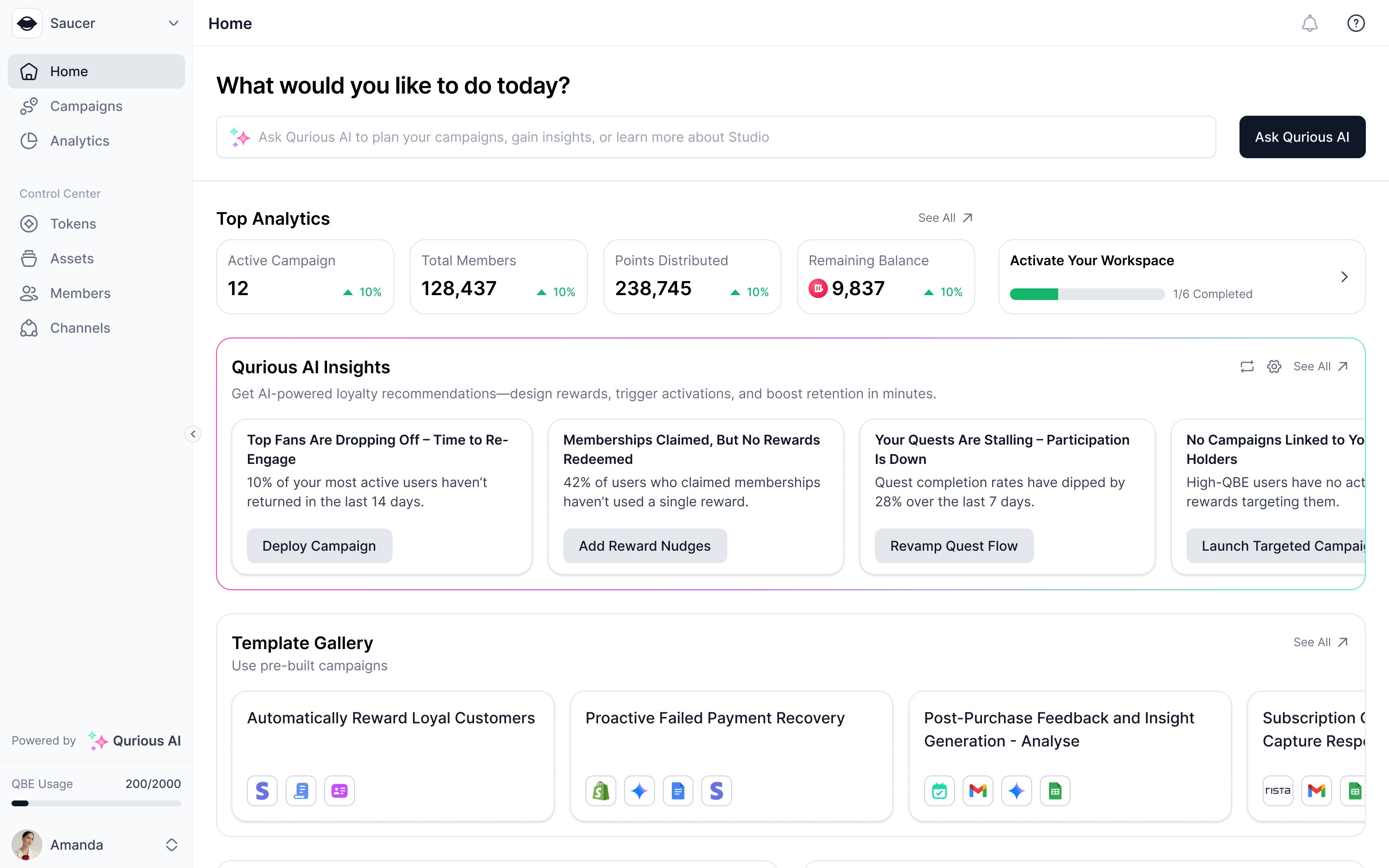Open the Points Distributed analytics card
The image size is (1389, 868).
pos(692,277)
